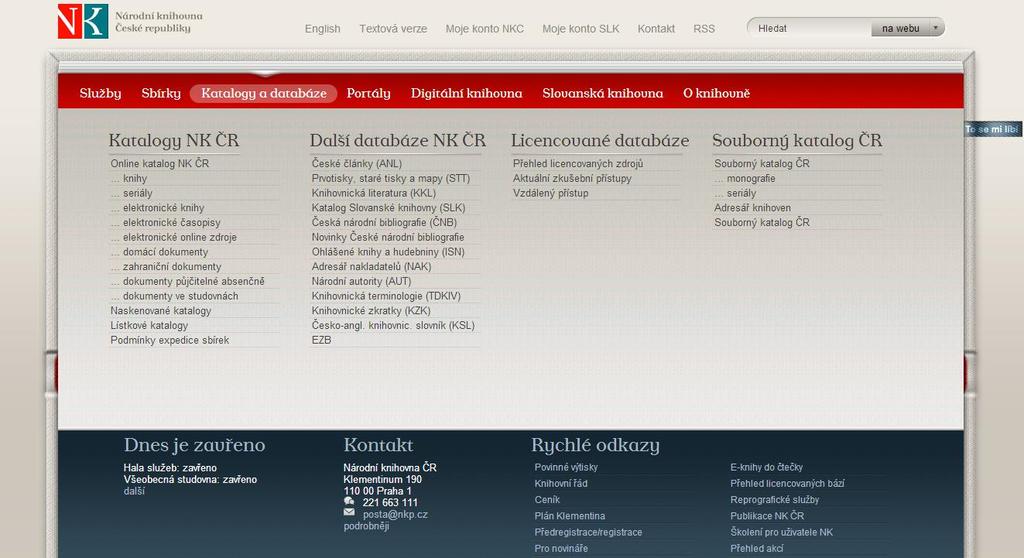Open Knihovnická terminologie (TDKIV)
1024x558 pixels.
(x=386, y=296)
